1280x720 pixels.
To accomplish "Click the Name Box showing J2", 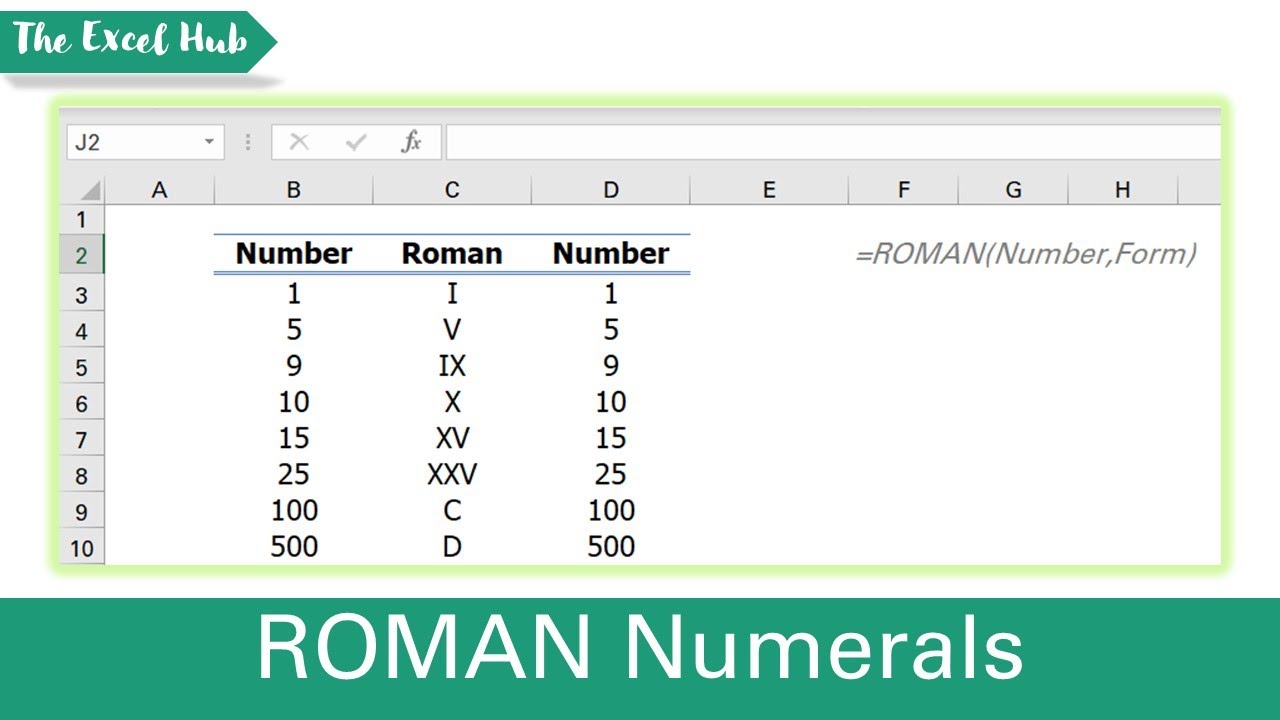I will (146, 142).
